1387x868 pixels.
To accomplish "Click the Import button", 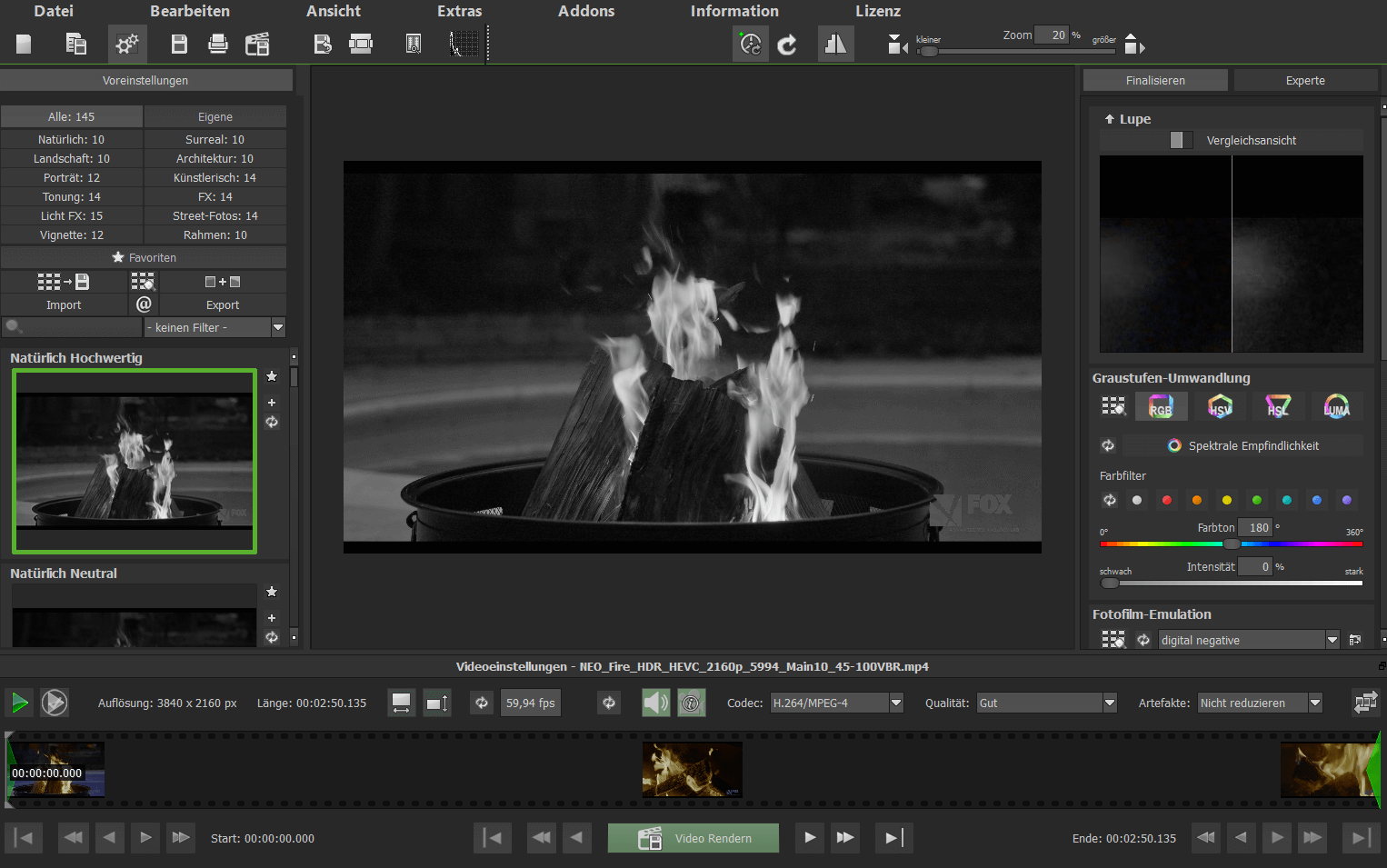I will point(64,304).
